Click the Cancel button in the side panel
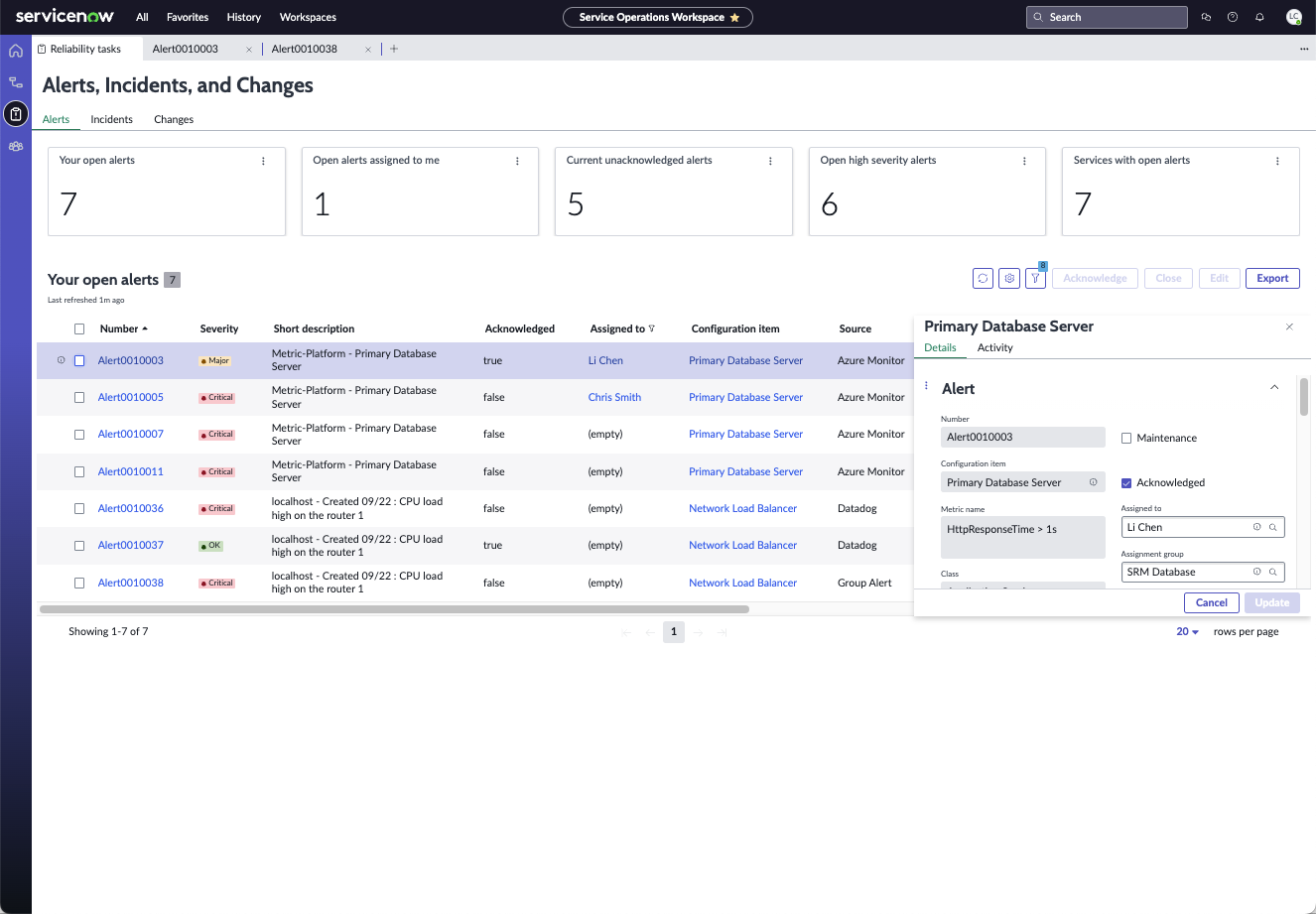 pos(1211,602)
